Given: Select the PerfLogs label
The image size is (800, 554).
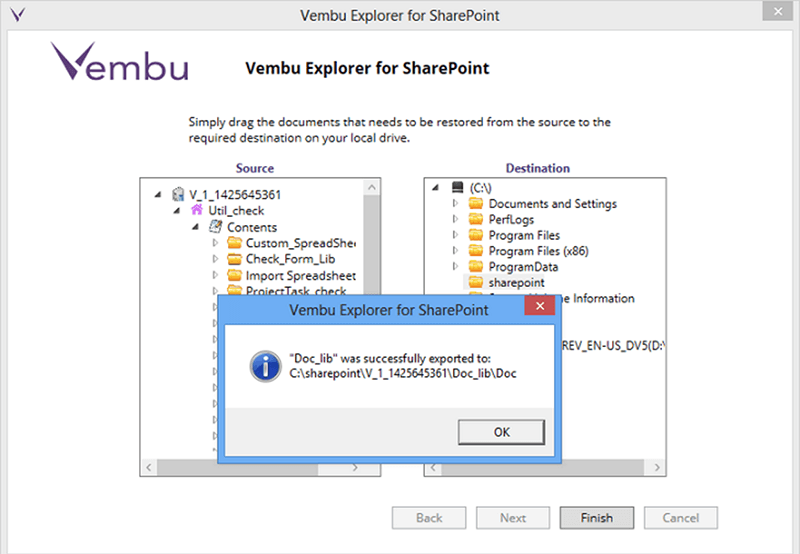Looking at the screenshot, I should (511, 219).
